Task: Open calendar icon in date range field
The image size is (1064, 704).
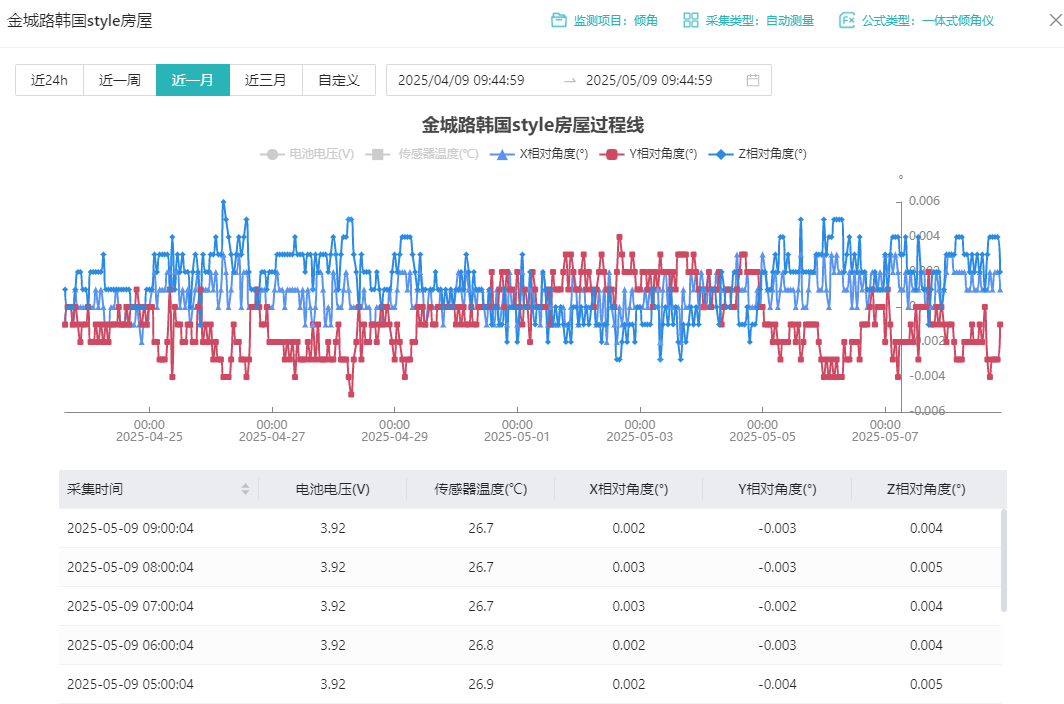Action: pyautogui.click(x=753, y=80)
